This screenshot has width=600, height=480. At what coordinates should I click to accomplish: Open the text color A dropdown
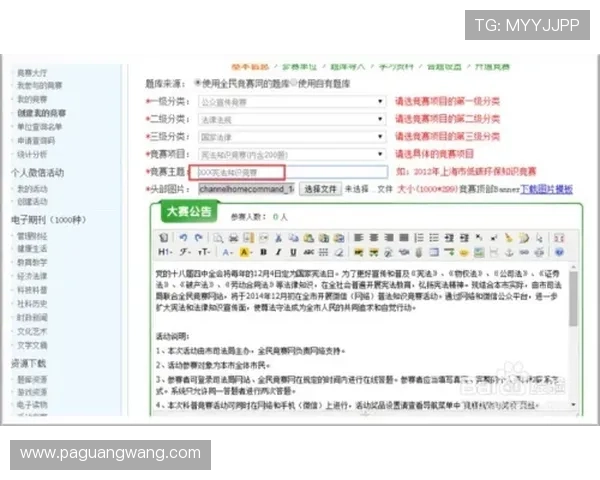click(227, 252)
